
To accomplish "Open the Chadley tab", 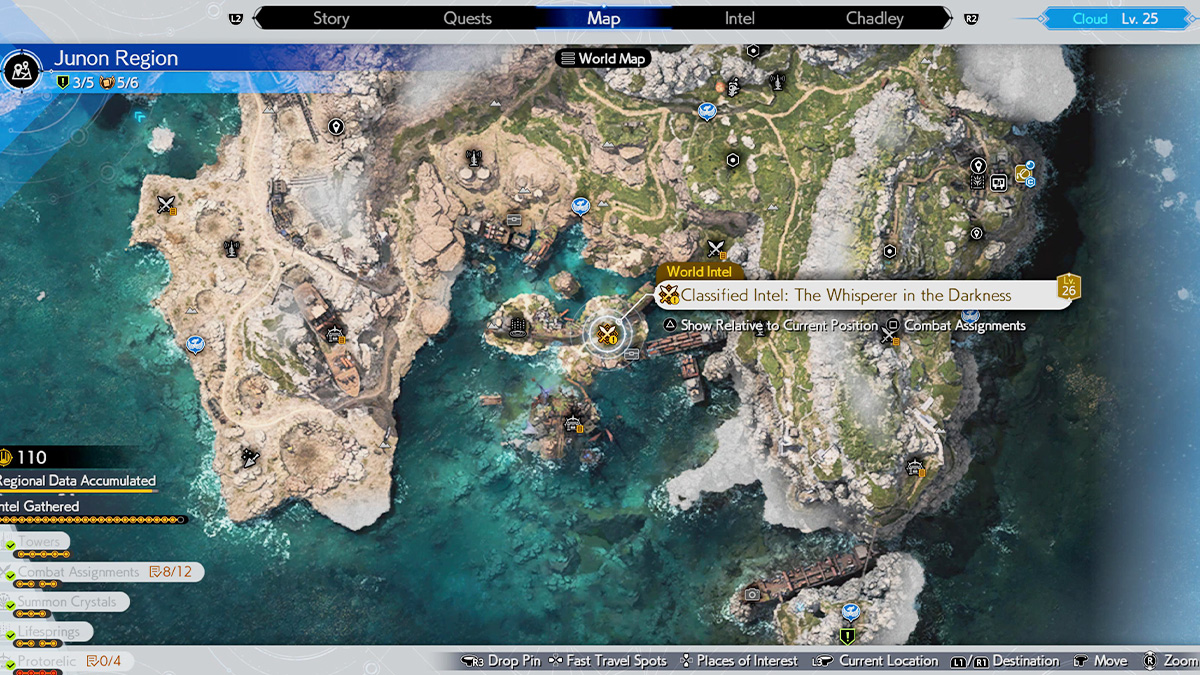I will [874, 18].
